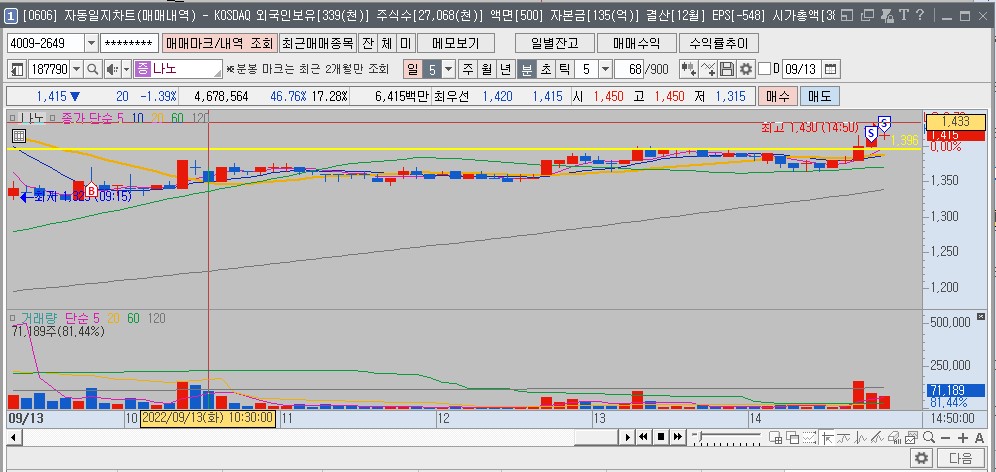The height and width of the screenshot is (472, 996).
Task: Click the crosshair cursor tool icon
Action: pyautogui.click(x=828, y=437)
